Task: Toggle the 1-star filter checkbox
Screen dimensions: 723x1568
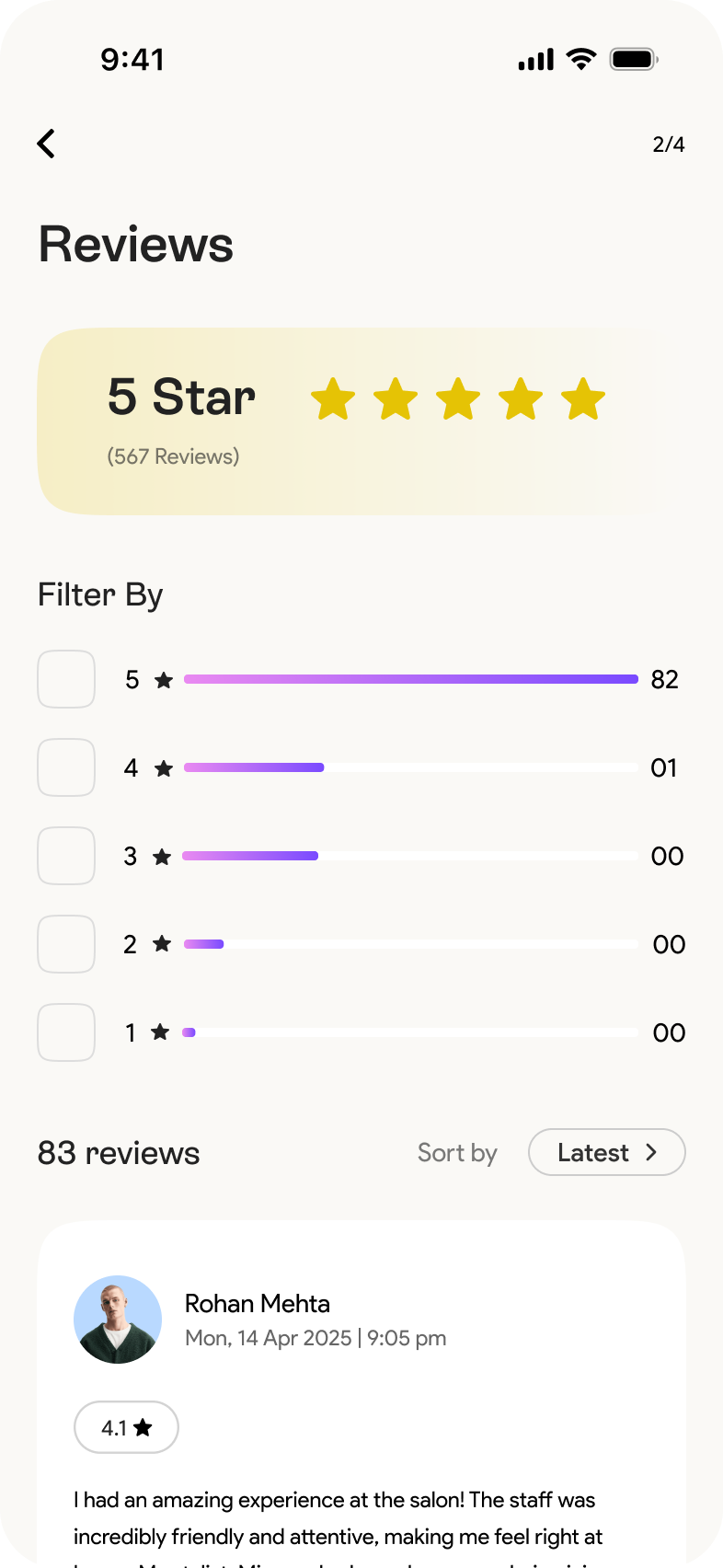Action: (66, 1032)
